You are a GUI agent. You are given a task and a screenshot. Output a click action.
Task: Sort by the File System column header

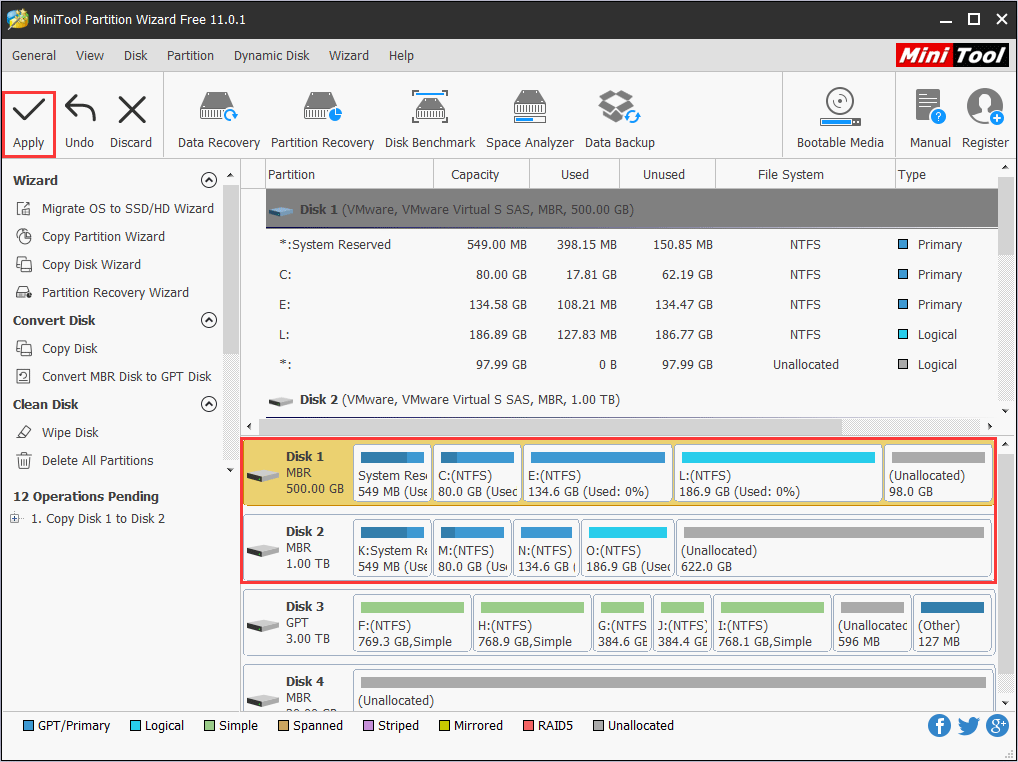coord(805,175)
